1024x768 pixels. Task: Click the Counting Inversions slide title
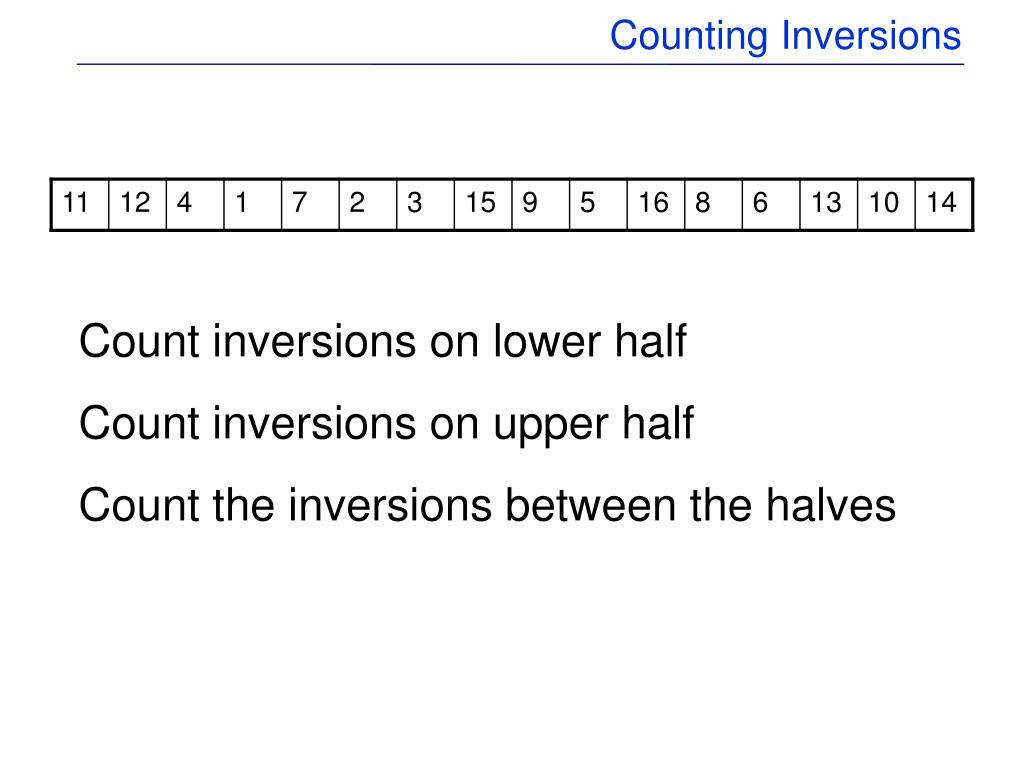coord(786,37)
